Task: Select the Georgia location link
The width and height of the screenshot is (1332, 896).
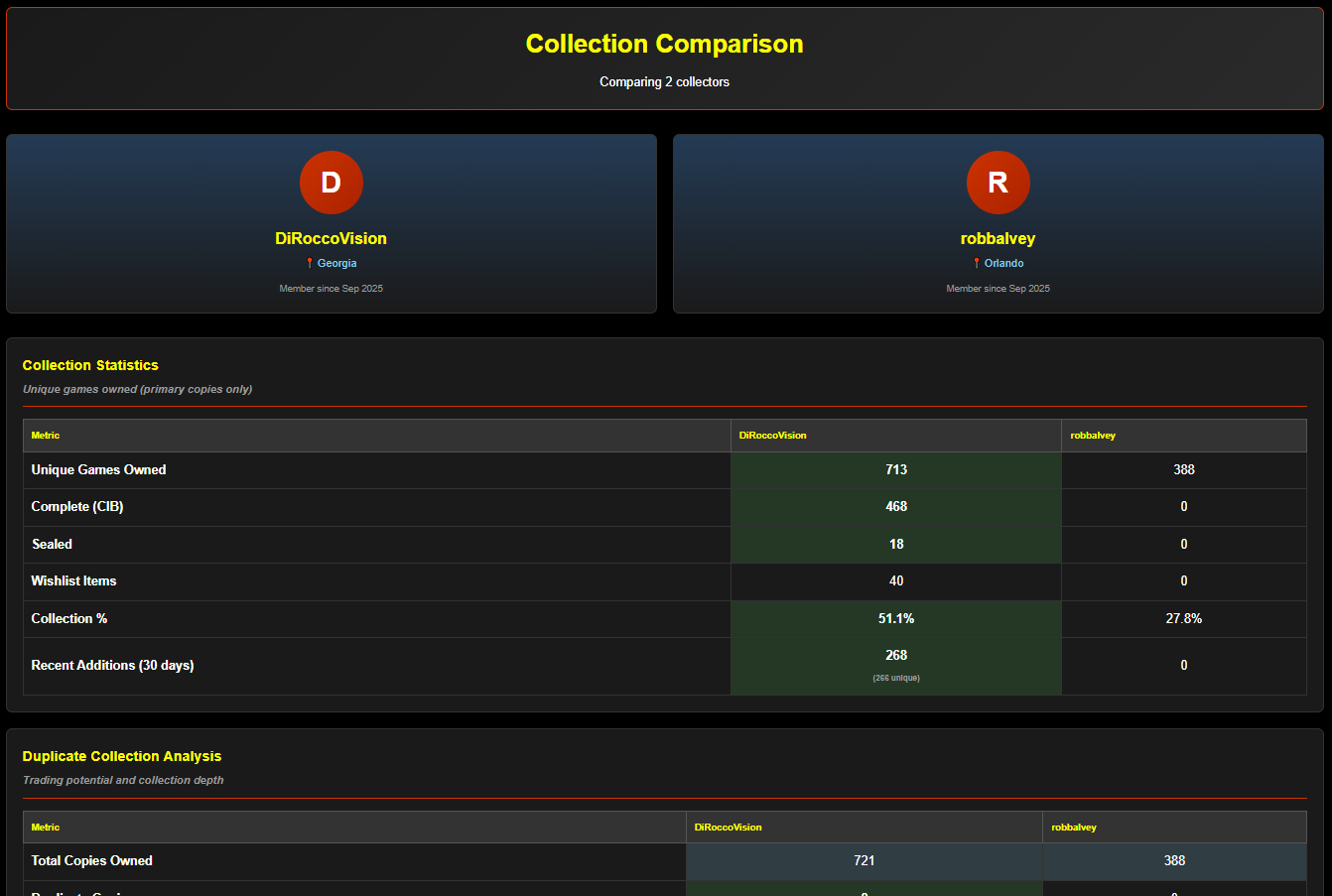Action: 336,264
